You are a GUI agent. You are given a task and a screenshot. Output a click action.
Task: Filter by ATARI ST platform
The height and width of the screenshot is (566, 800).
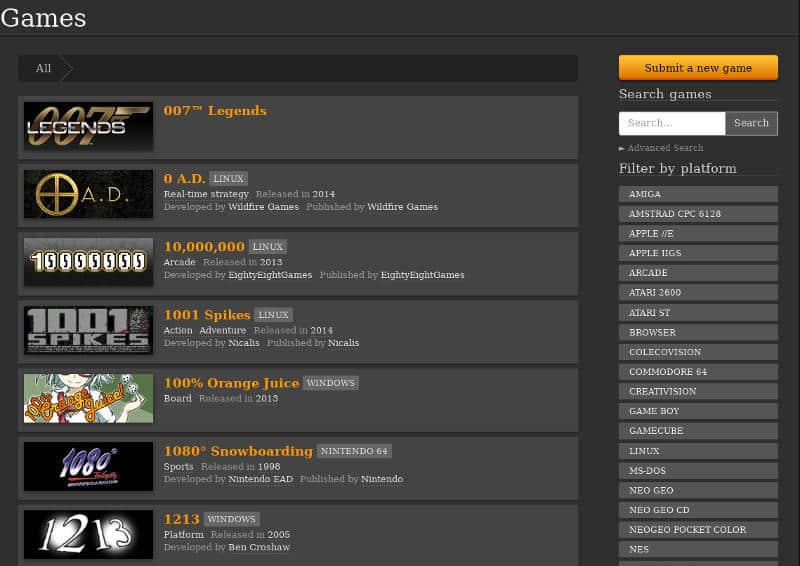tap(698, 312)
